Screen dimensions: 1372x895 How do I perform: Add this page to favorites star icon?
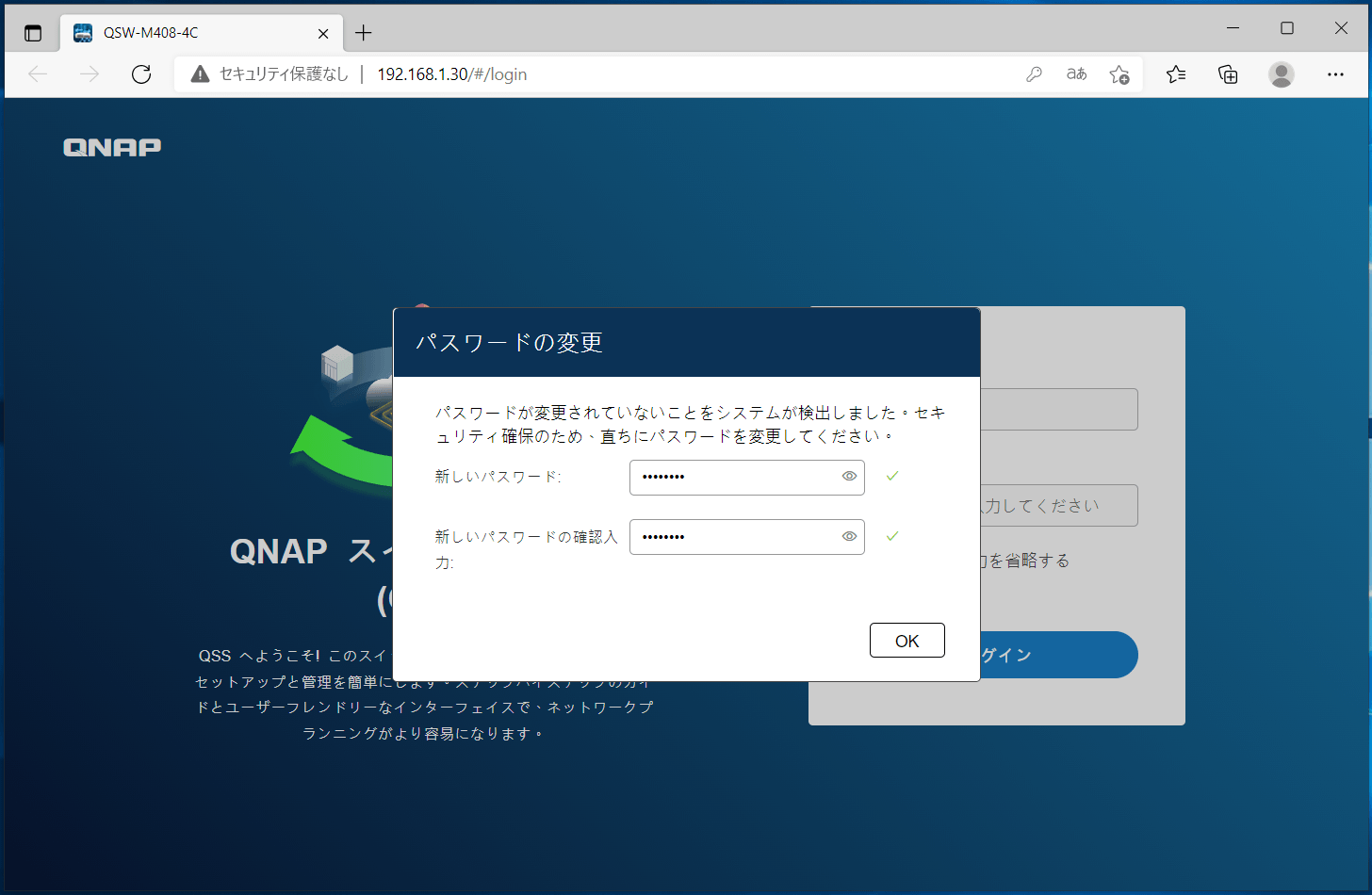click(1119, 74)
